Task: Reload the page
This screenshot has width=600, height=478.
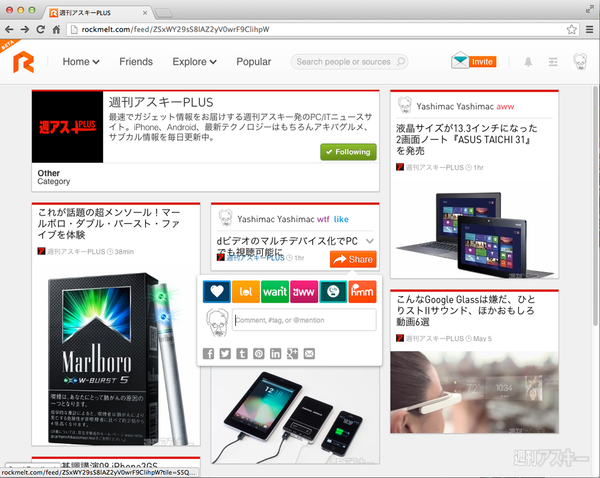Action: (x=41, y=29)
